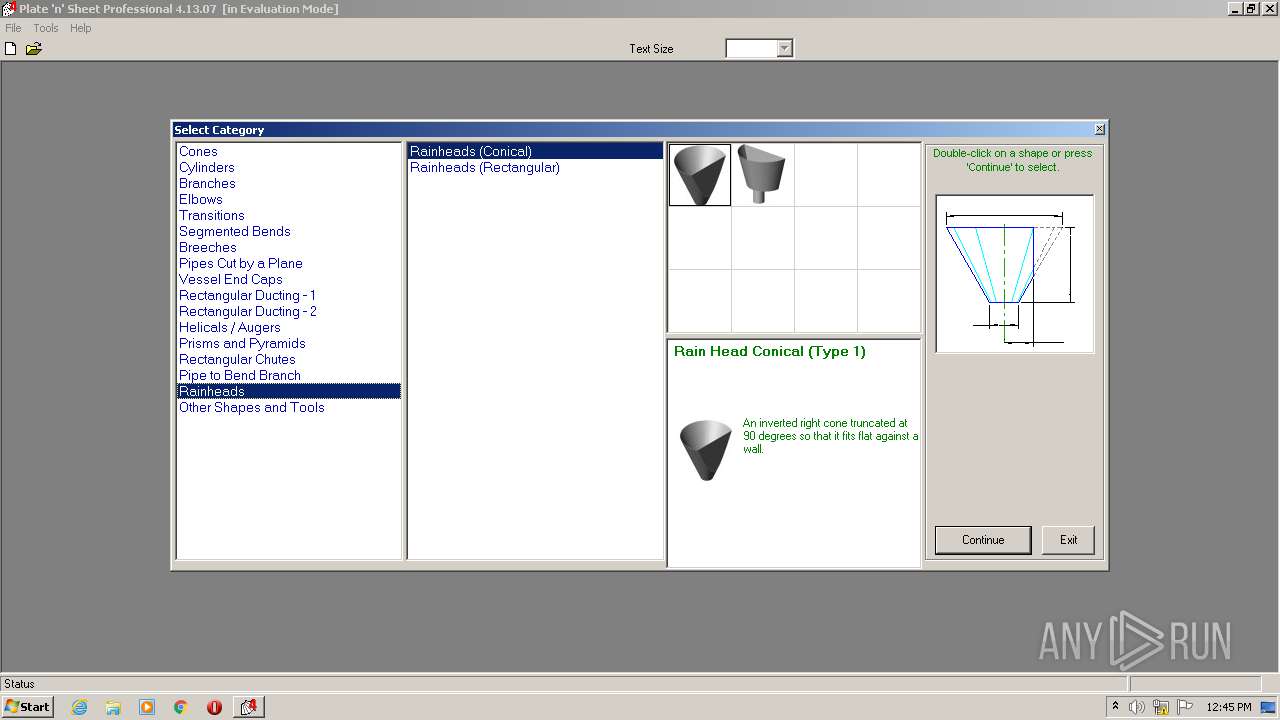This screenshot has width=1280, height=720.
Task: Restore down the main application window
Action: tap(1251, 8)
